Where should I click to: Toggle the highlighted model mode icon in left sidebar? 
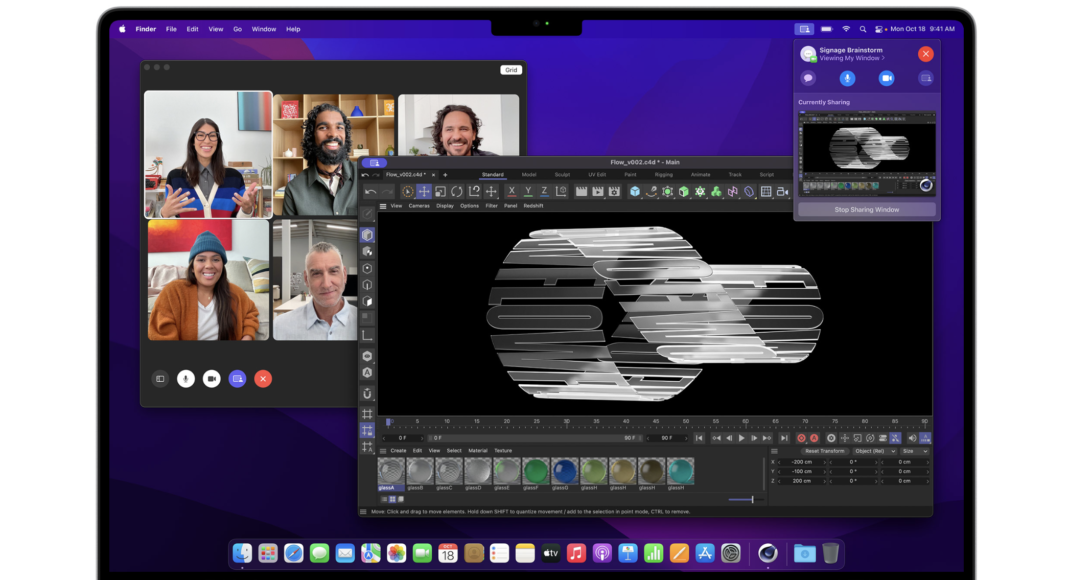[367, 235]
